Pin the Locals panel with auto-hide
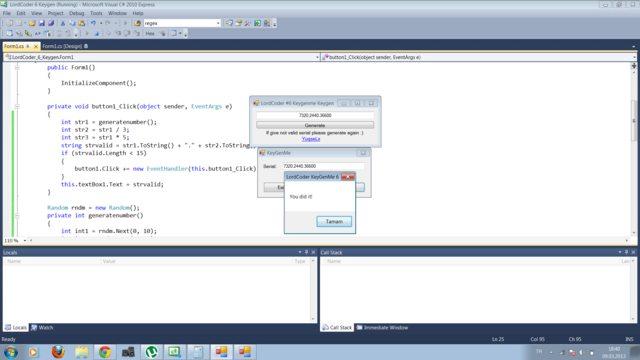The width and height of the screenshot is (640, 360). [x=307, y=252]
